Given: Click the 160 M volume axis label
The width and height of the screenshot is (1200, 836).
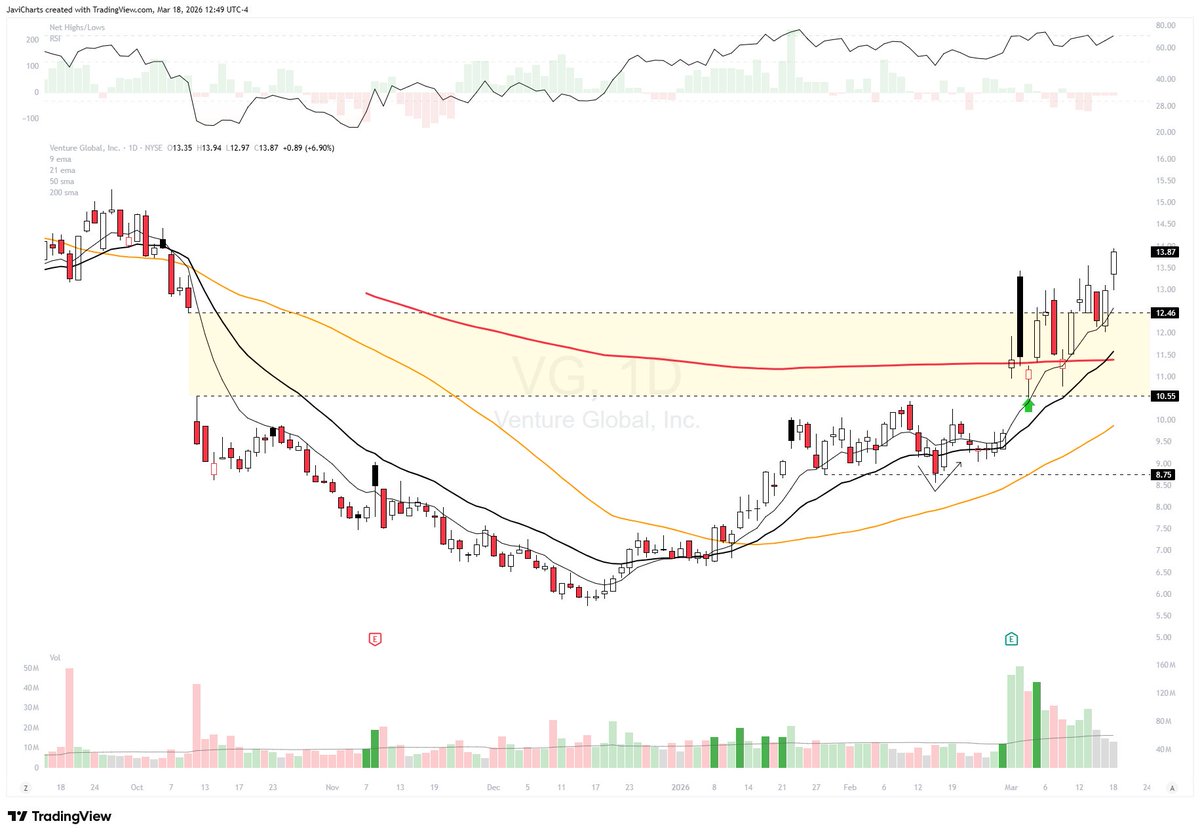Looking at the screenshot, I should point(1165,665).
